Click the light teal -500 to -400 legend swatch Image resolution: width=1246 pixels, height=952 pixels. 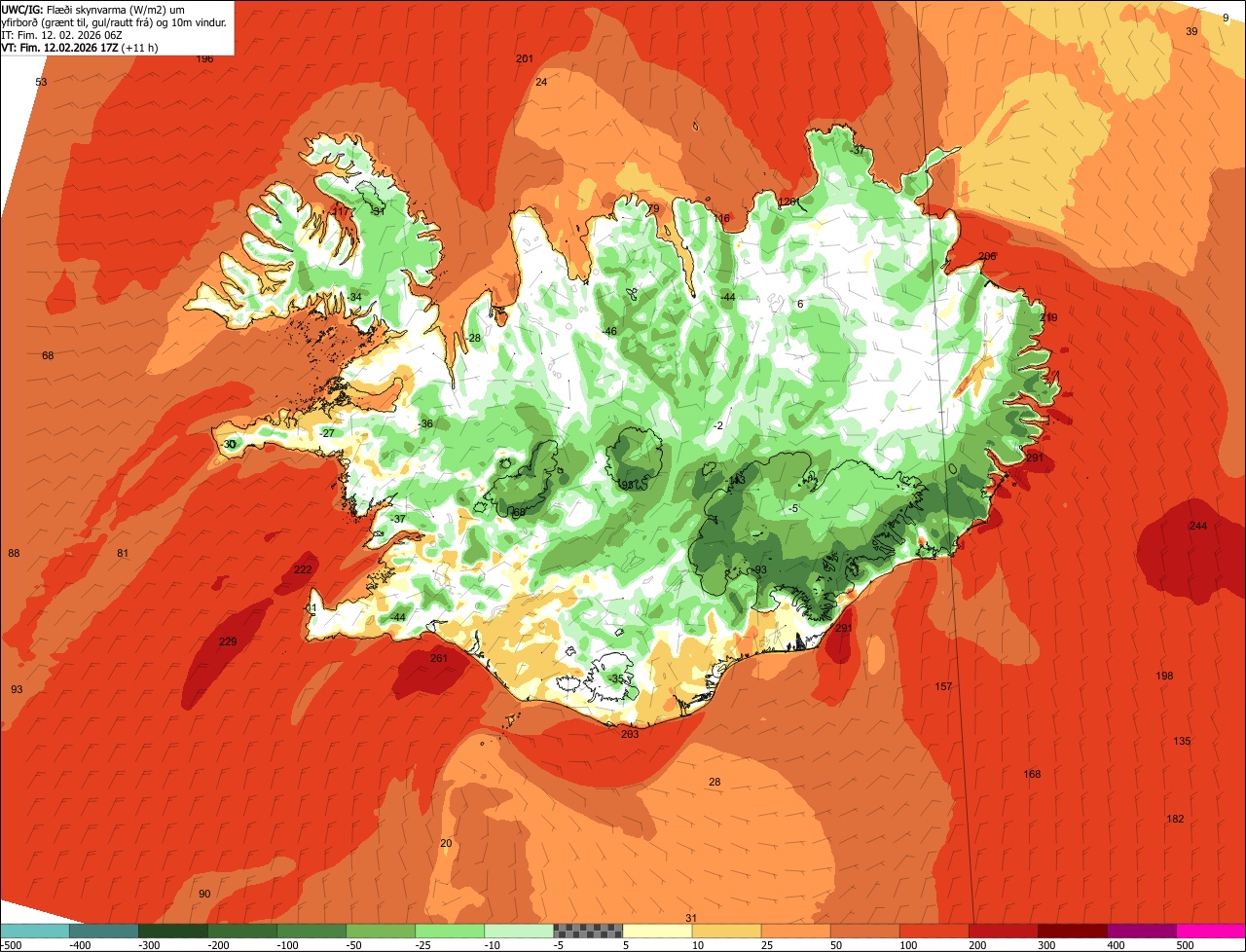tap(35, 931)
